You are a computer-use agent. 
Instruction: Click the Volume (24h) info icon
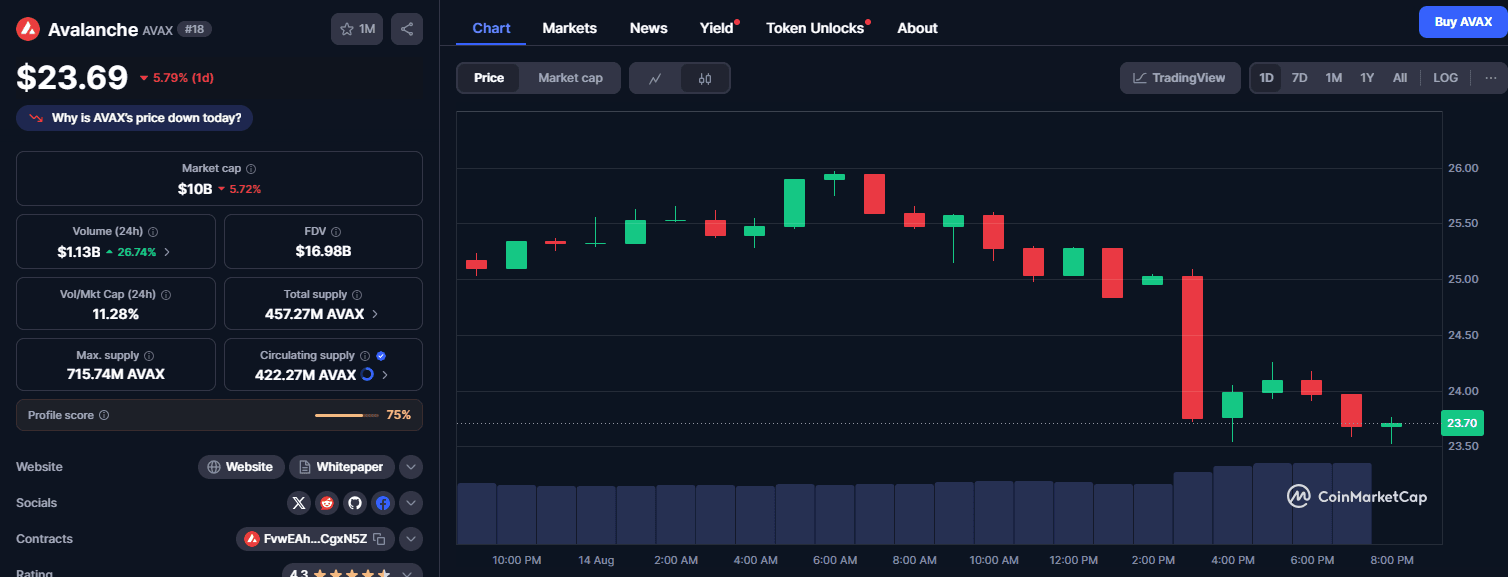coord(153,232)
